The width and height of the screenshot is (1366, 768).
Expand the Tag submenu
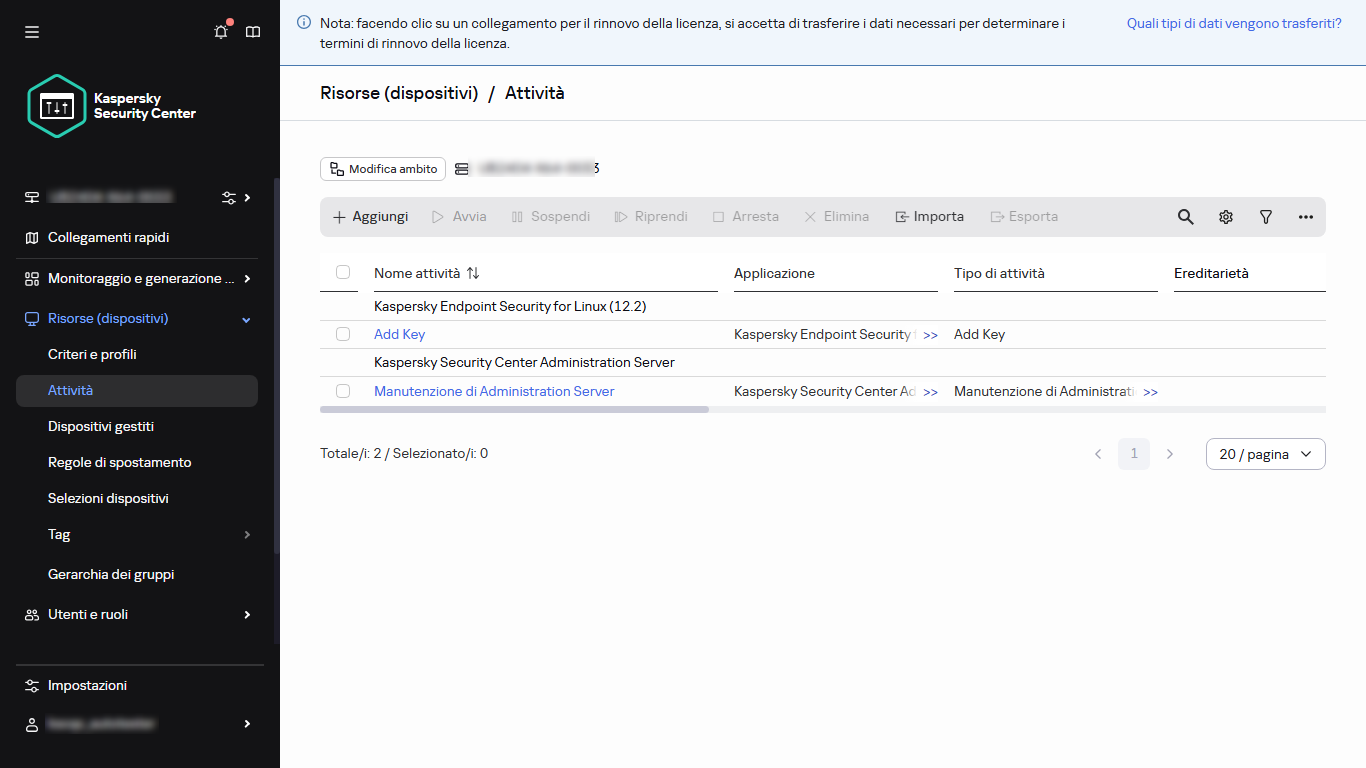247,535
